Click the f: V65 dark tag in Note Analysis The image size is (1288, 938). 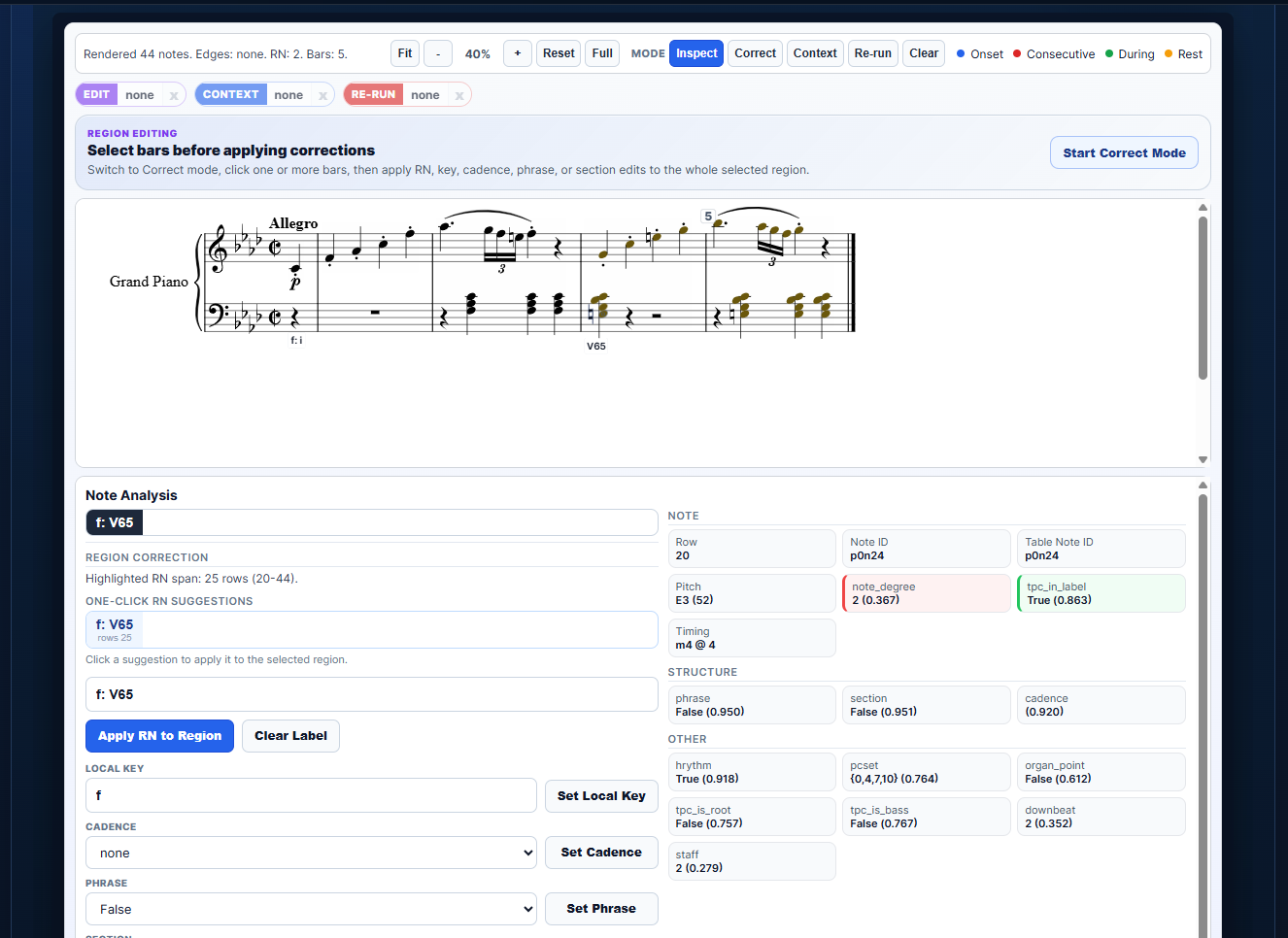click(115, 522)
